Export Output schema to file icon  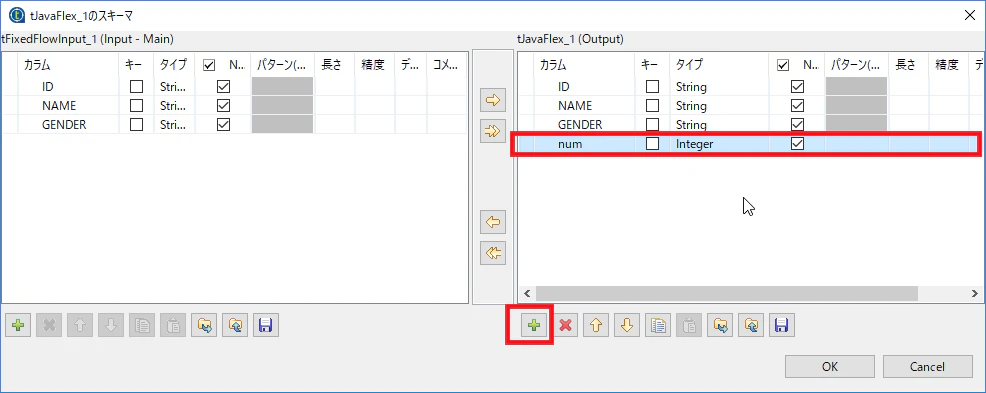pyautogui.click(x=751, y=325)
